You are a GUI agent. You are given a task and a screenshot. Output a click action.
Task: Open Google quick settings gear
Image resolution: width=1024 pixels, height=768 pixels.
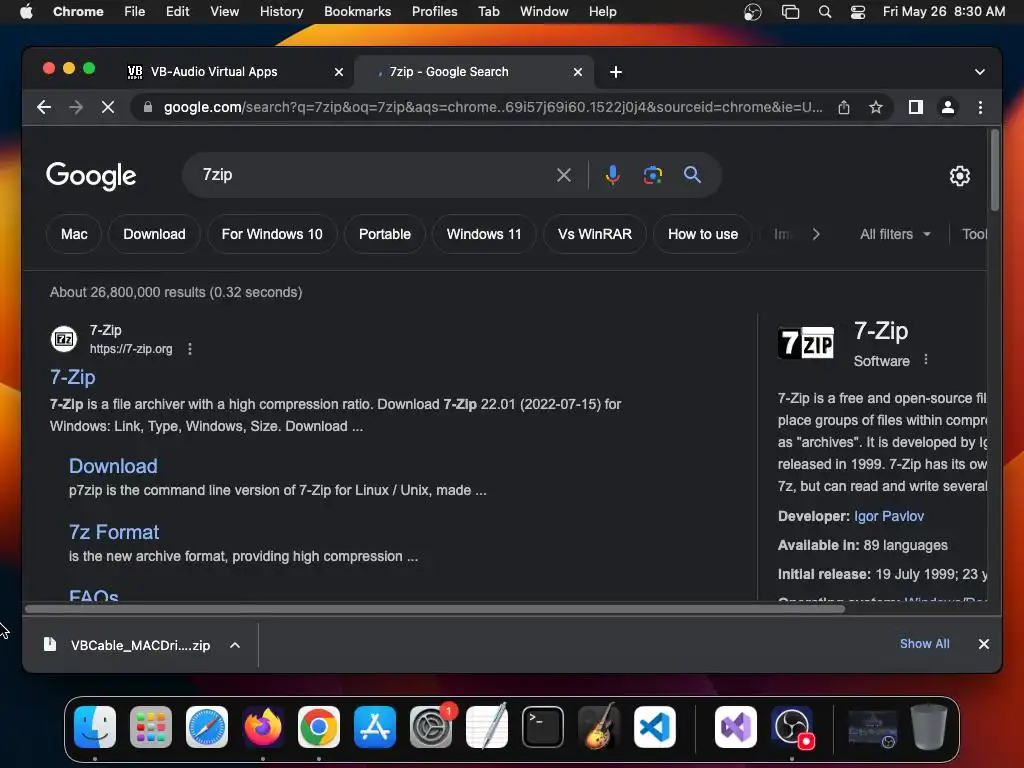(959, 176)
